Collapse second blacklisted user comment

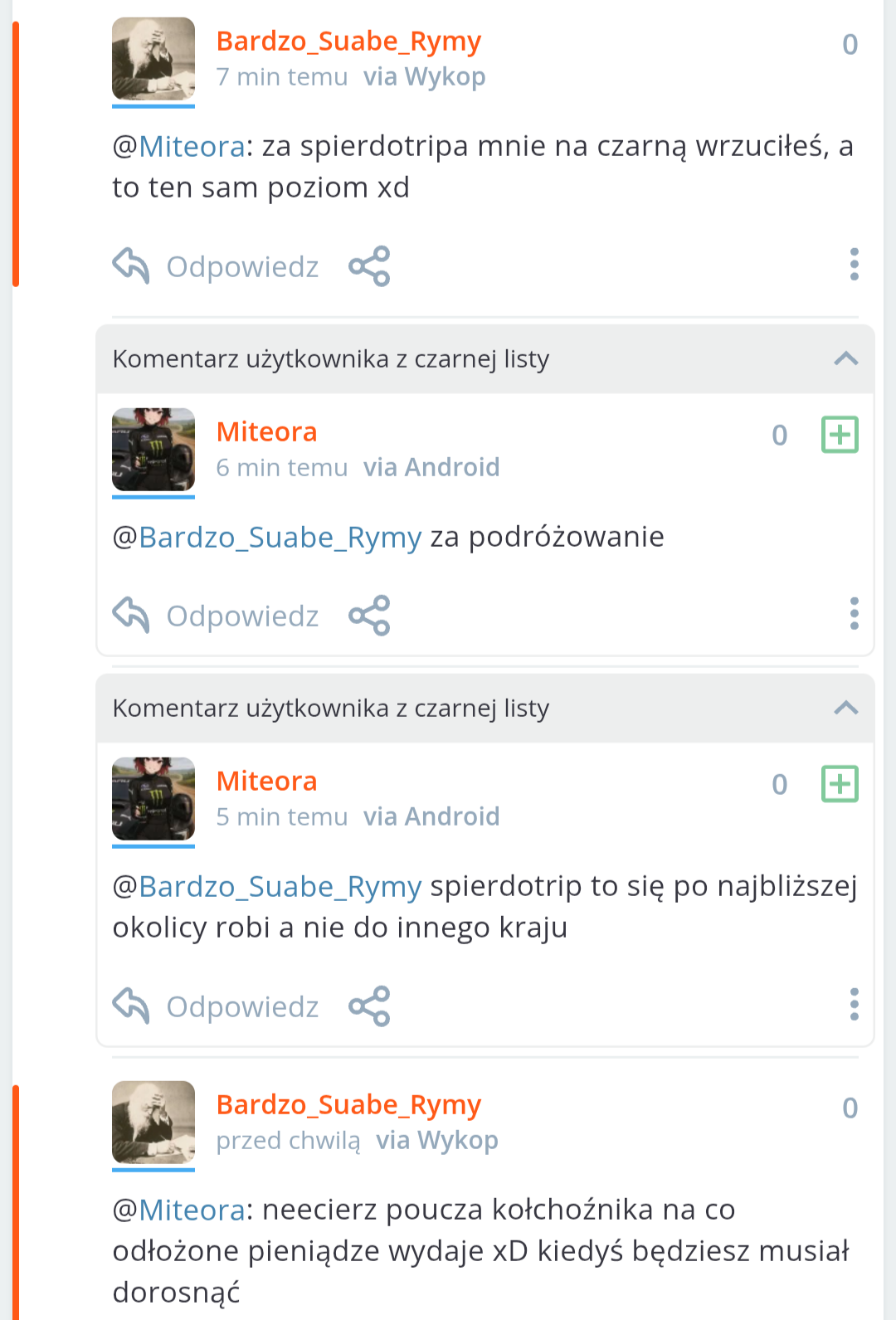click(845, 709)
